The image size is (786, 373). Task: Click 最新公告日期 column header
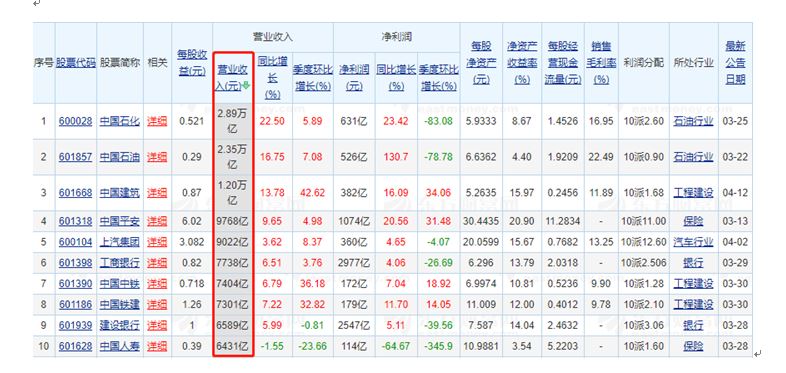[x=735, y=63]
